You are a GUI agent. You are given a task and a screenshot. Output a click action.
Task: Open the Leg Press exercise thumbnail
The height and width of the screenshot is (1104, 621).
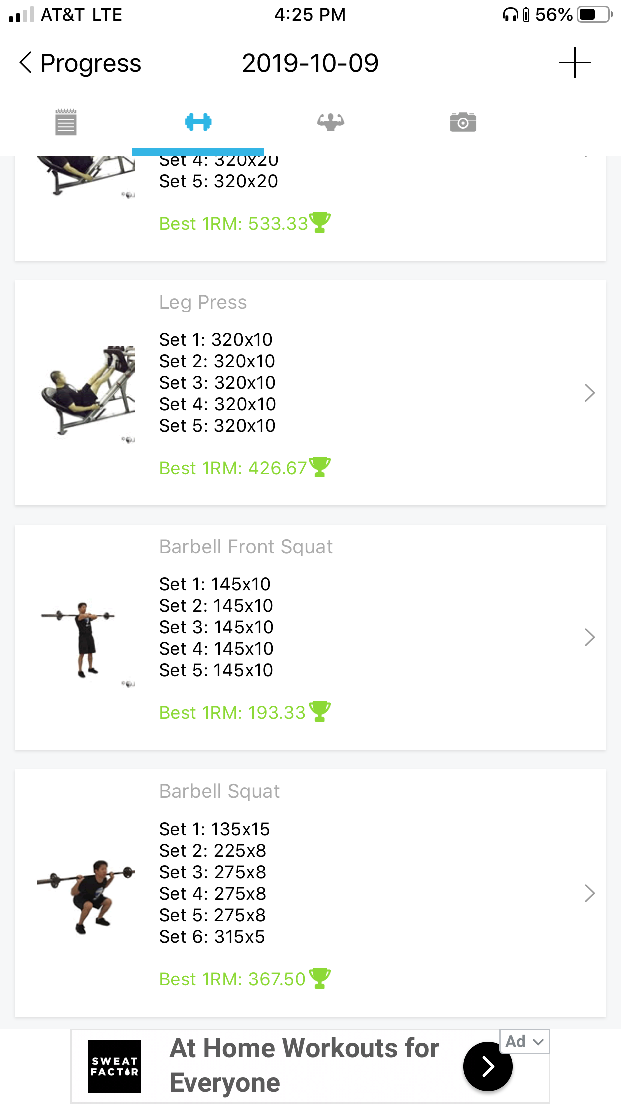(87, 392)
